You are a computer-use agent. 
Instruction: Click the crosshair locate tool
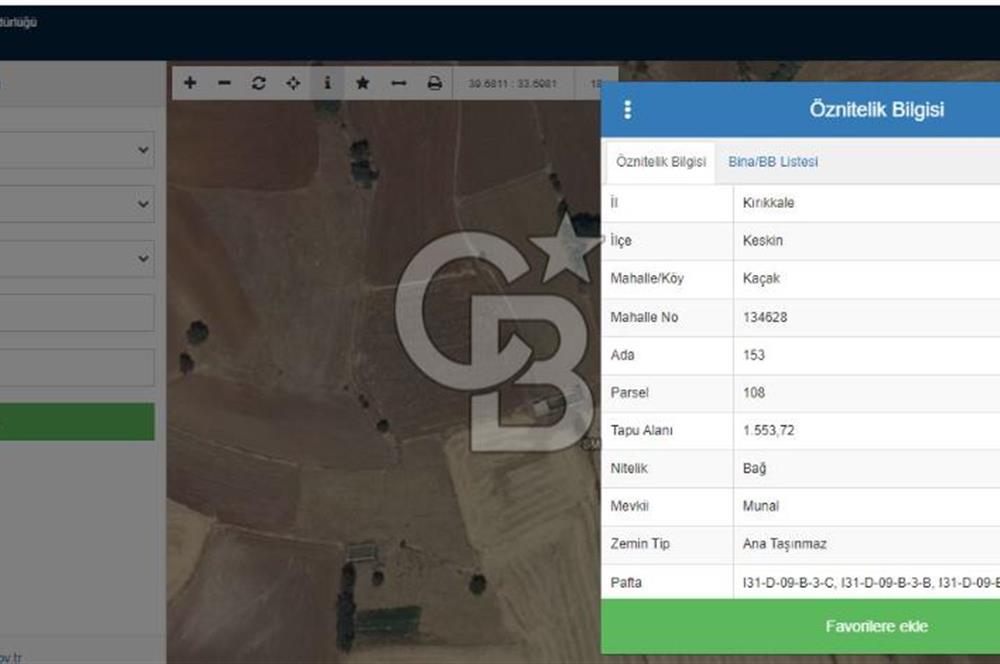[293, 84]
